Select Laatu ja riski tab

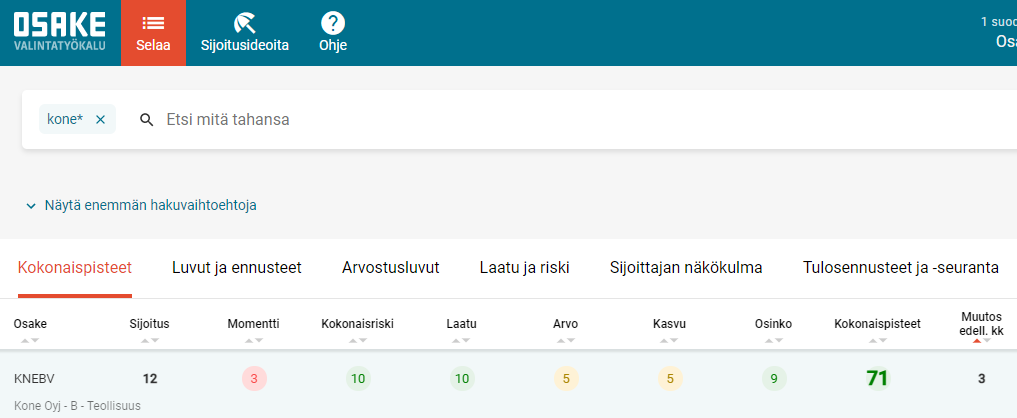524,267
